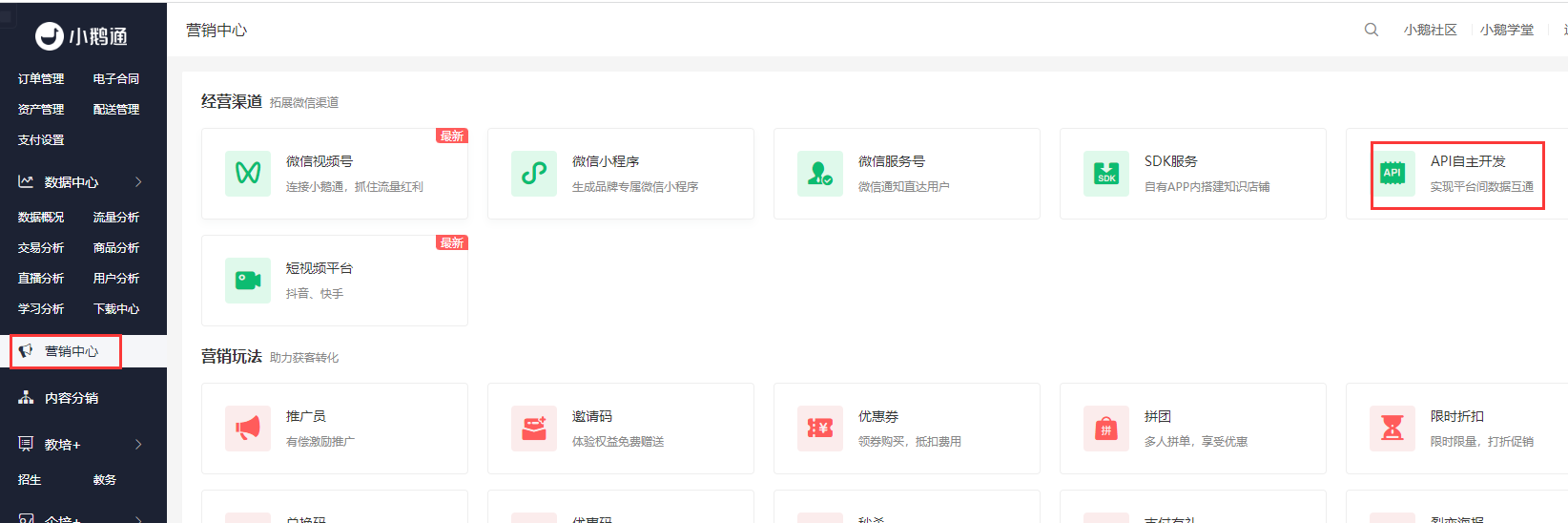
Task: Click the API自主开发 icon
Action: 1393,174
